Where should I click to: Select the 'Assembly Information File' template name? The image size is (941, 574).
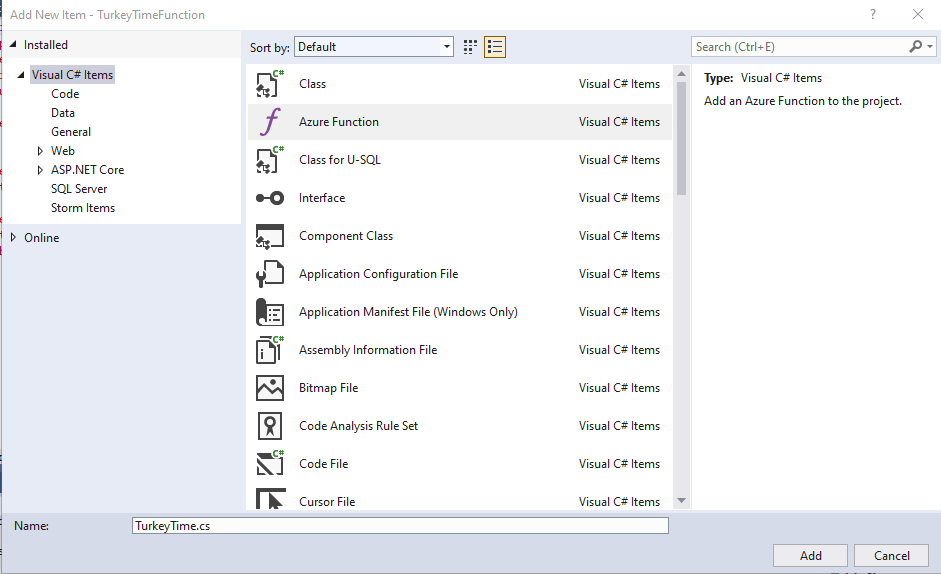point(368,349)
